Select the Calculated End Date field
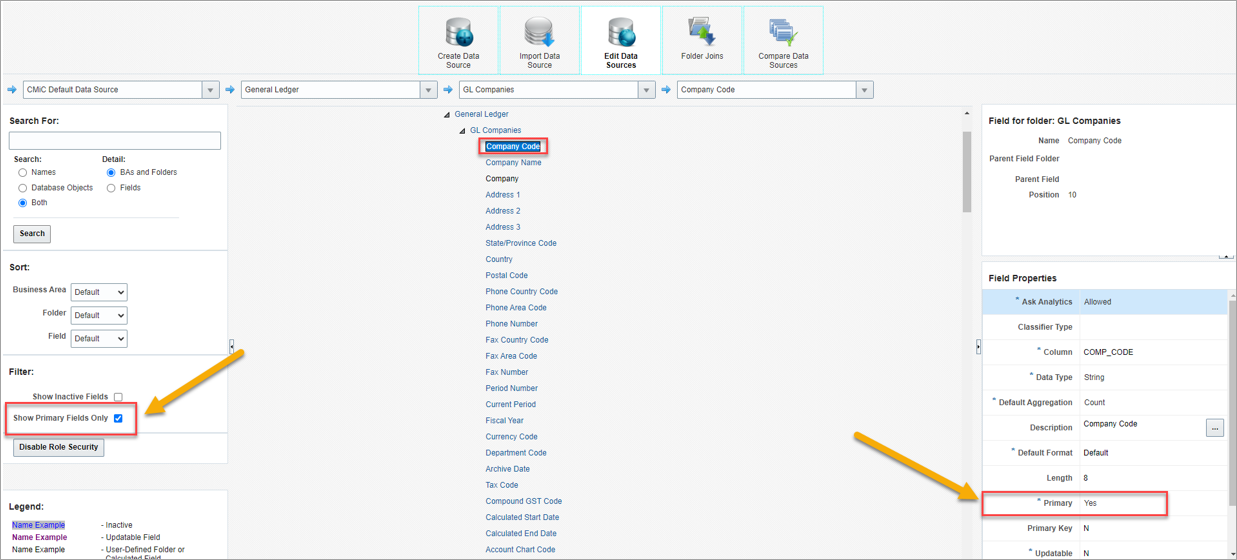1237x560 pixels. [521, 533]
